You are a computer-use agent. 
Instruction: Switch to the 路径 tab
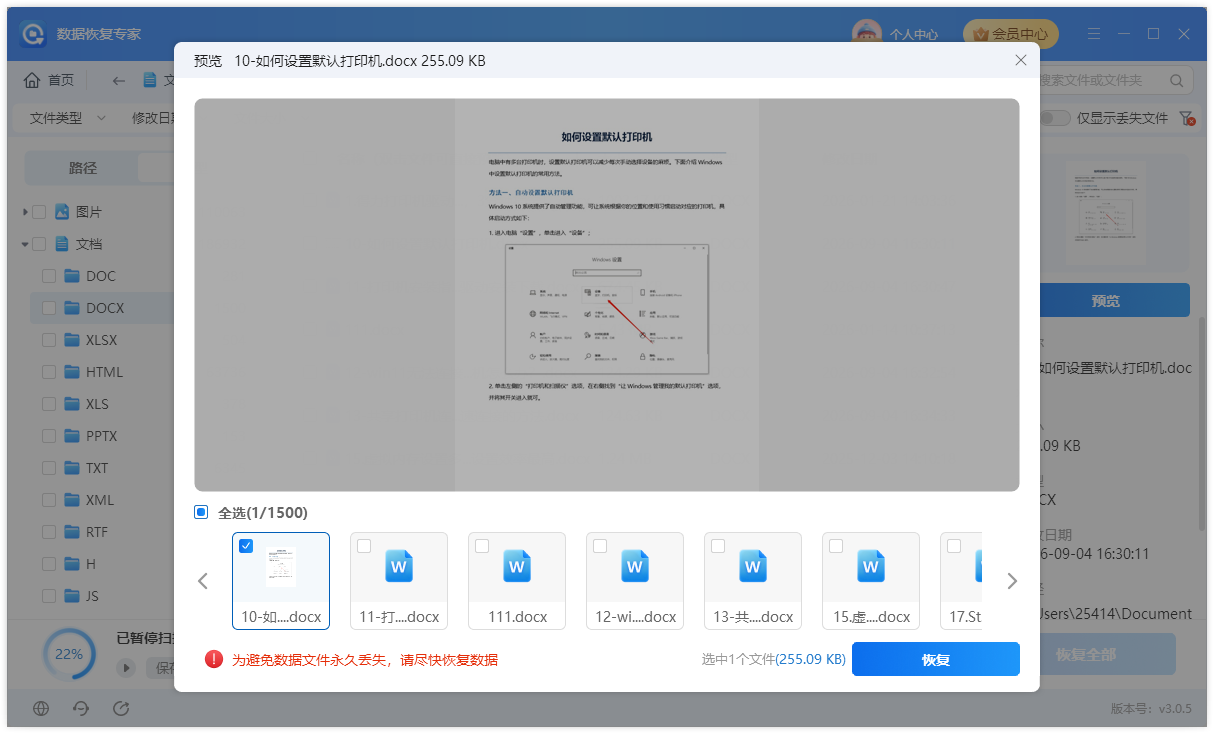(x=83, y=168)
